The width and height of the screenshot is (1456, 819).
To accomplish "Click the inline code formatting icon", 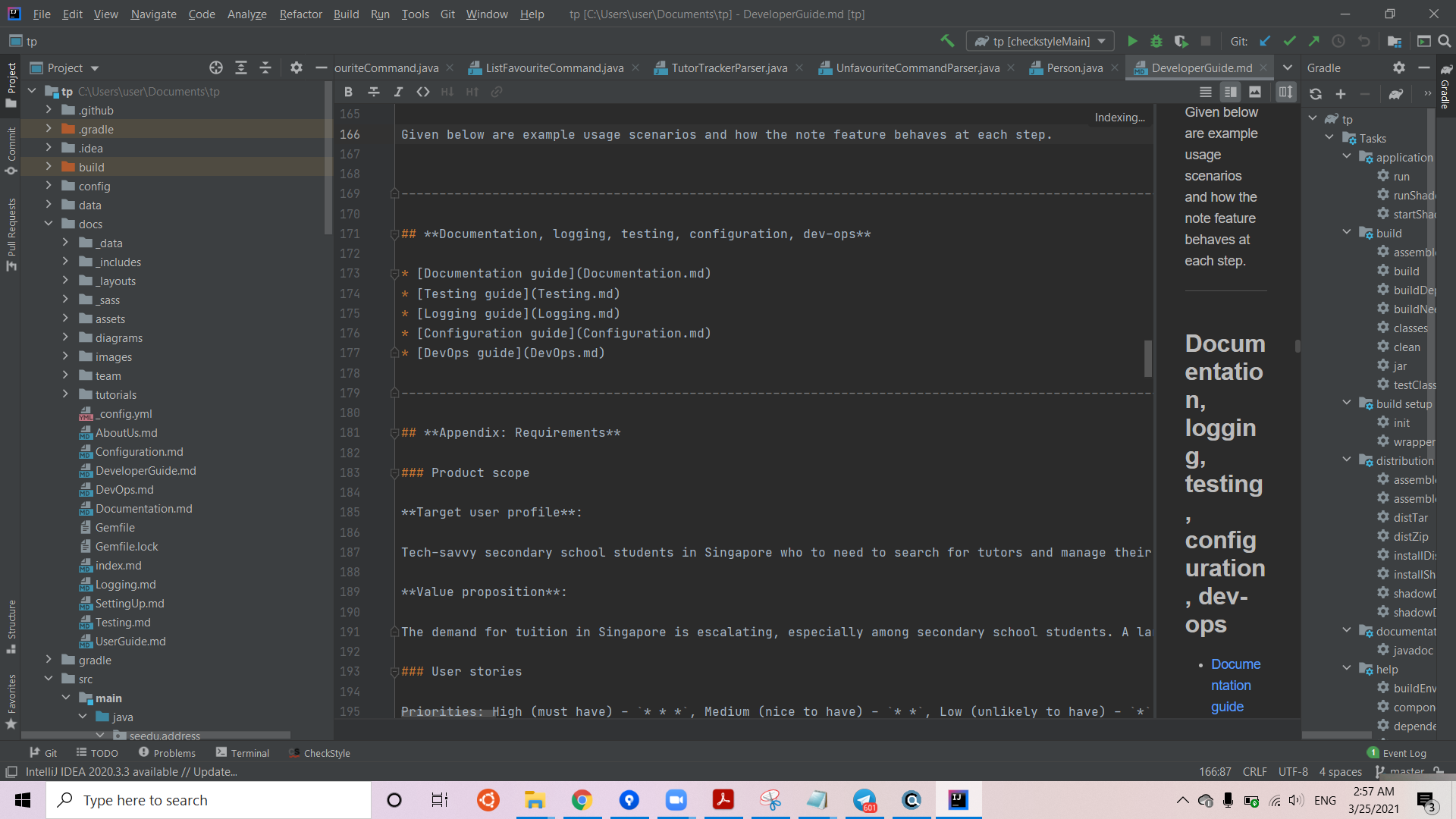I will coord(424,91).
